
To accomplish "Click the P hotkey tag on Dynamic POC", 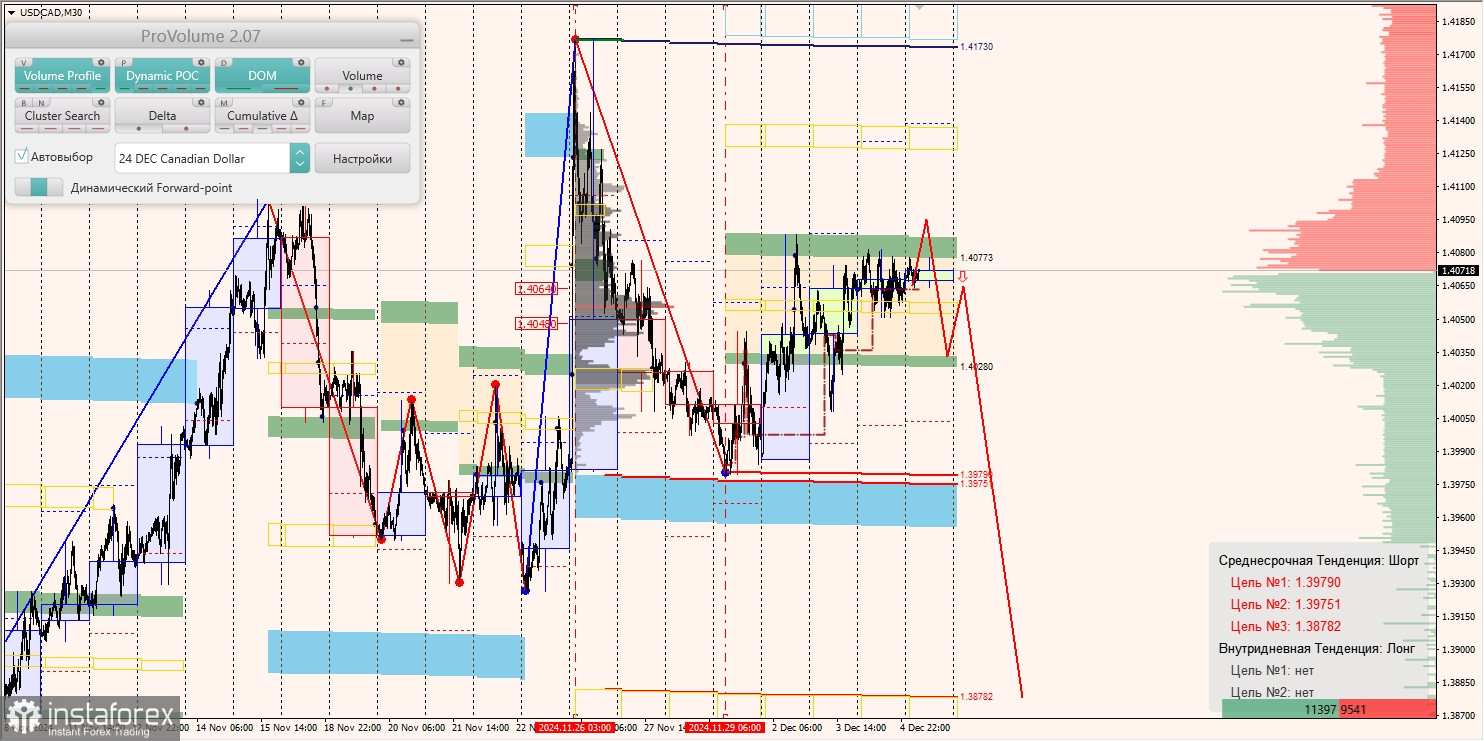I will (x=123, y=63).
